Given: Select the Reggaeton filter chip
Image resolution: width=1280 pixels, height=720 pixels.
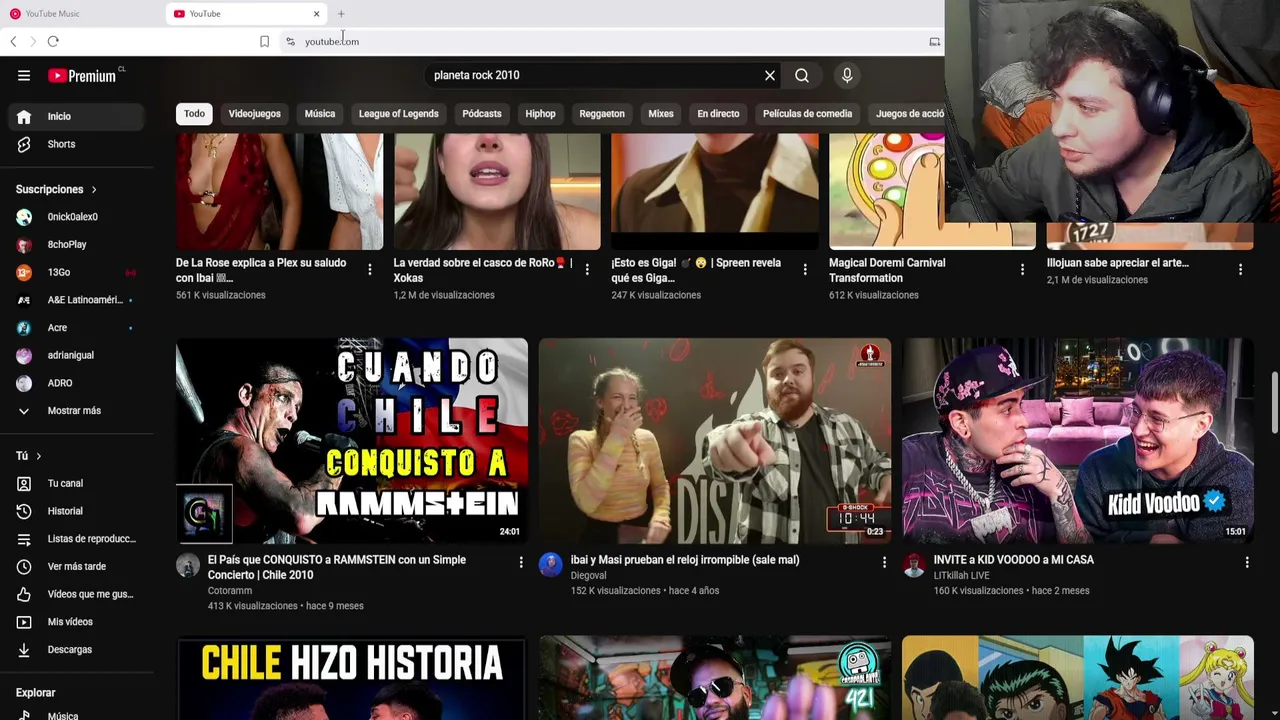Looking at the screenshot, I should coord(602,114).
